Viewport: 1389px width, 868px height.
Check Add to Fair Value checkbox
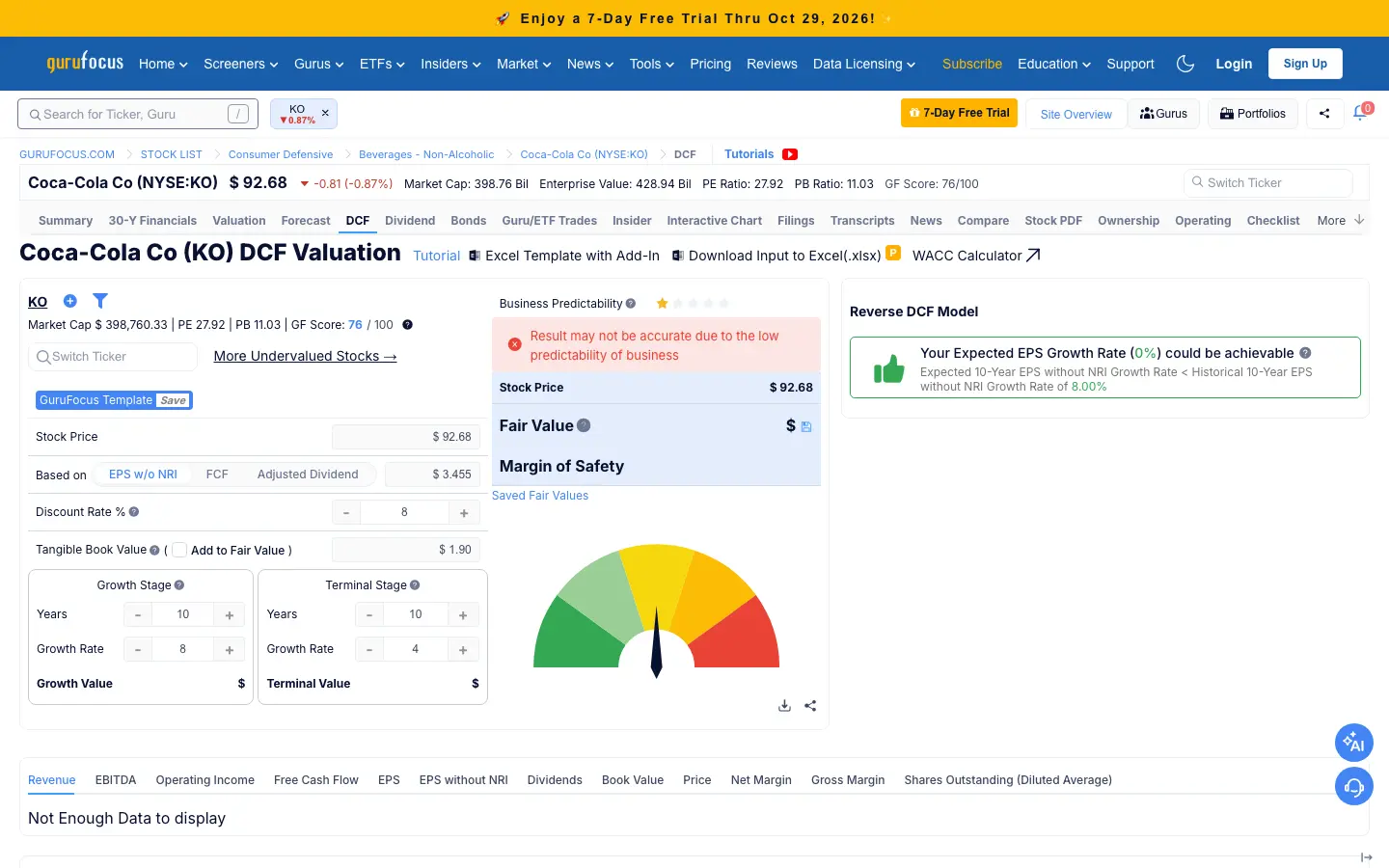click(x=179, y=550)
